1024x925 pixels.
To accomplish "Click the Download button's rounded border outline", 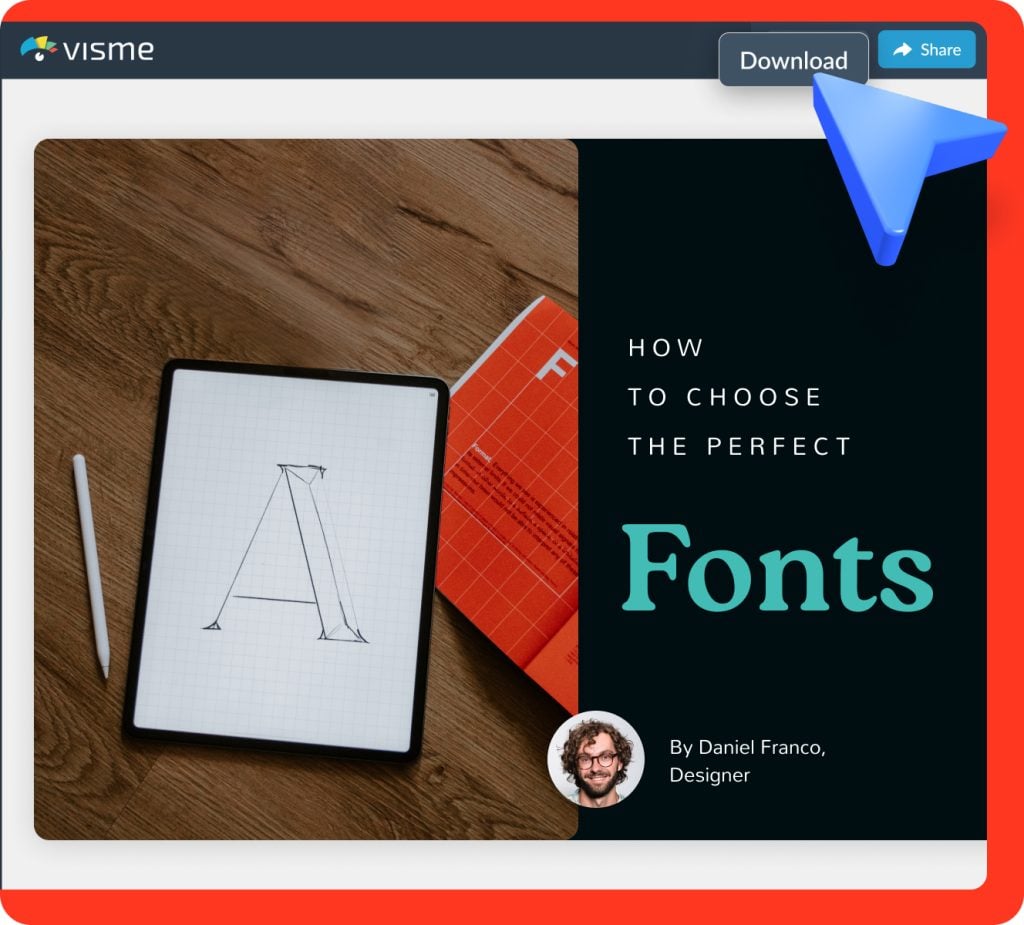I will tap(793, 36).
